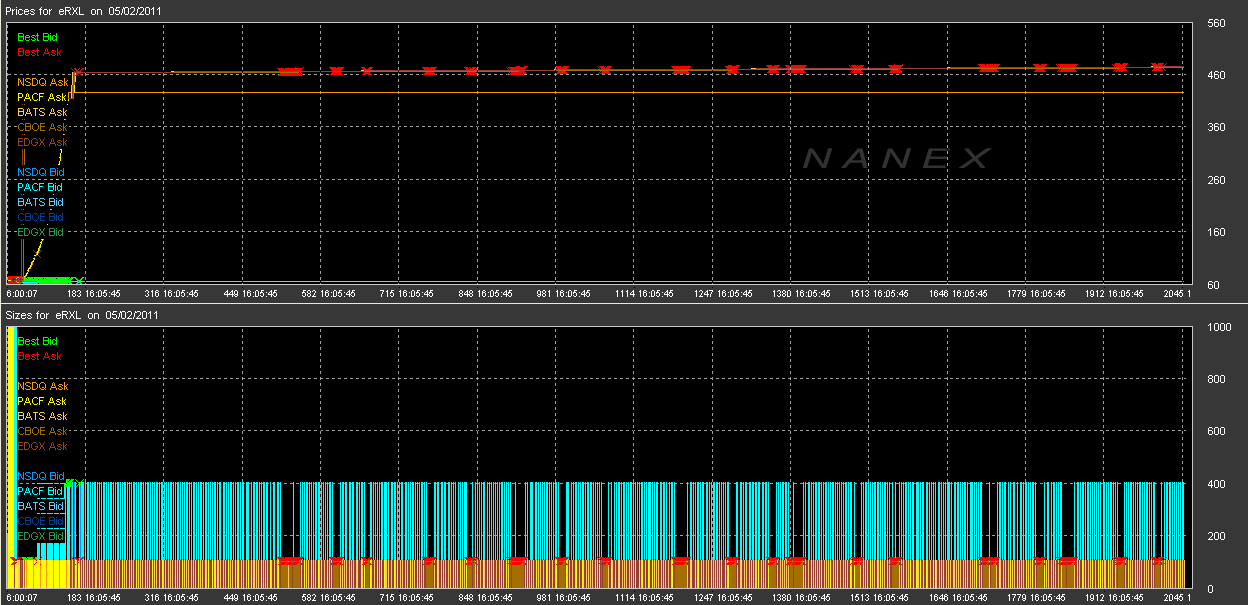
Task: Select PACF Ask label in Prices legend
Action: point(42,97)
